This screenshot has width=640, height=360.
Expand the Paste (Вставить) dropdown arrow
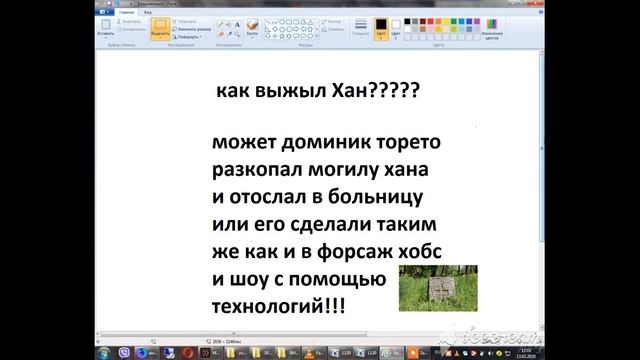[x=106, y=38]
